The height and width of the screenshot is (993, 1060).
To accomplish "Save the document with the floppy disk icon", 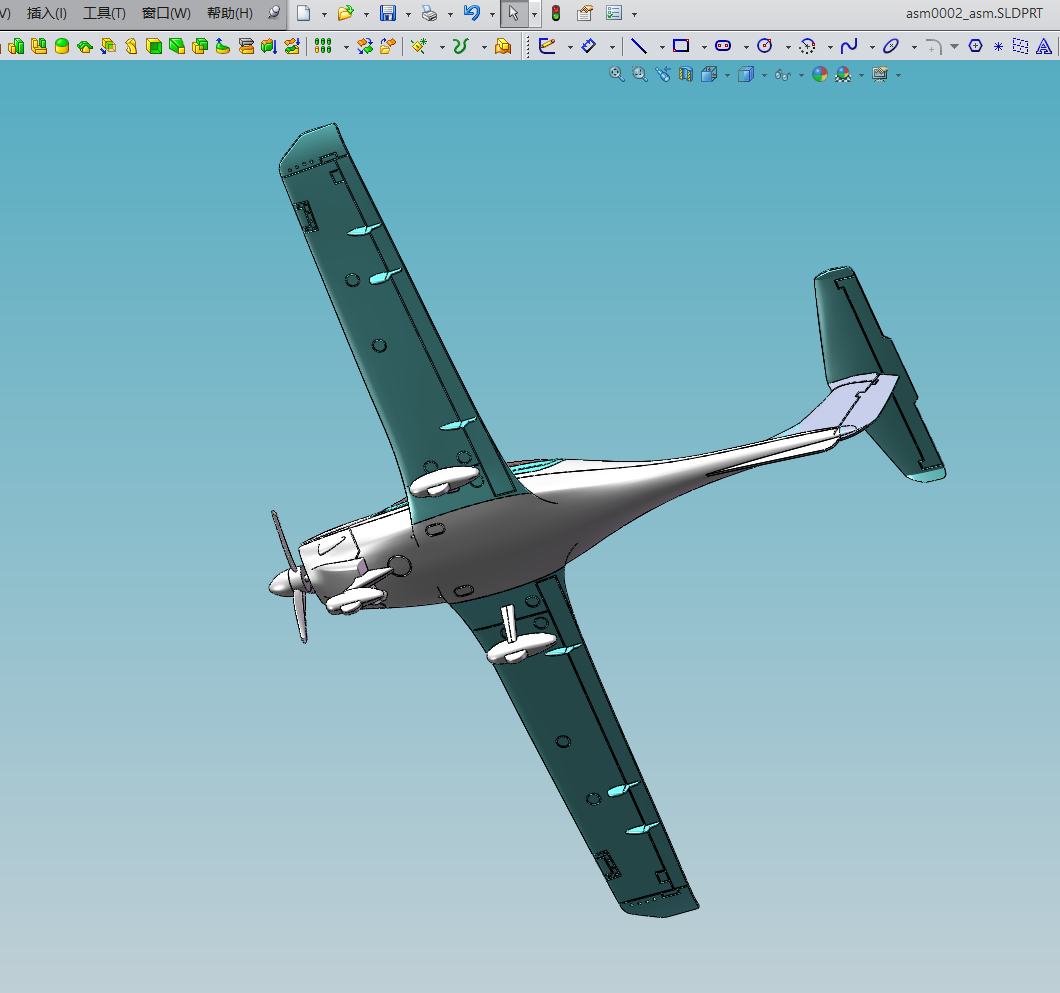I will 387,14.
